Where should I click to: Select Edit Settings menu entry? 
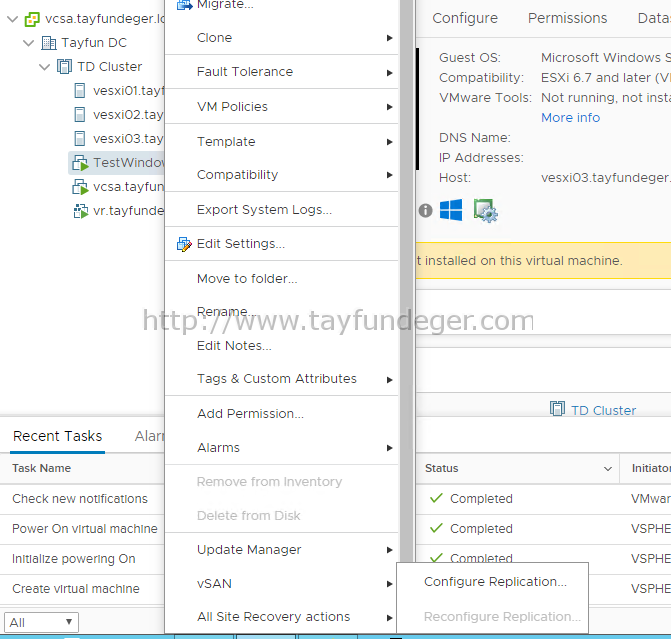point(281,244)
